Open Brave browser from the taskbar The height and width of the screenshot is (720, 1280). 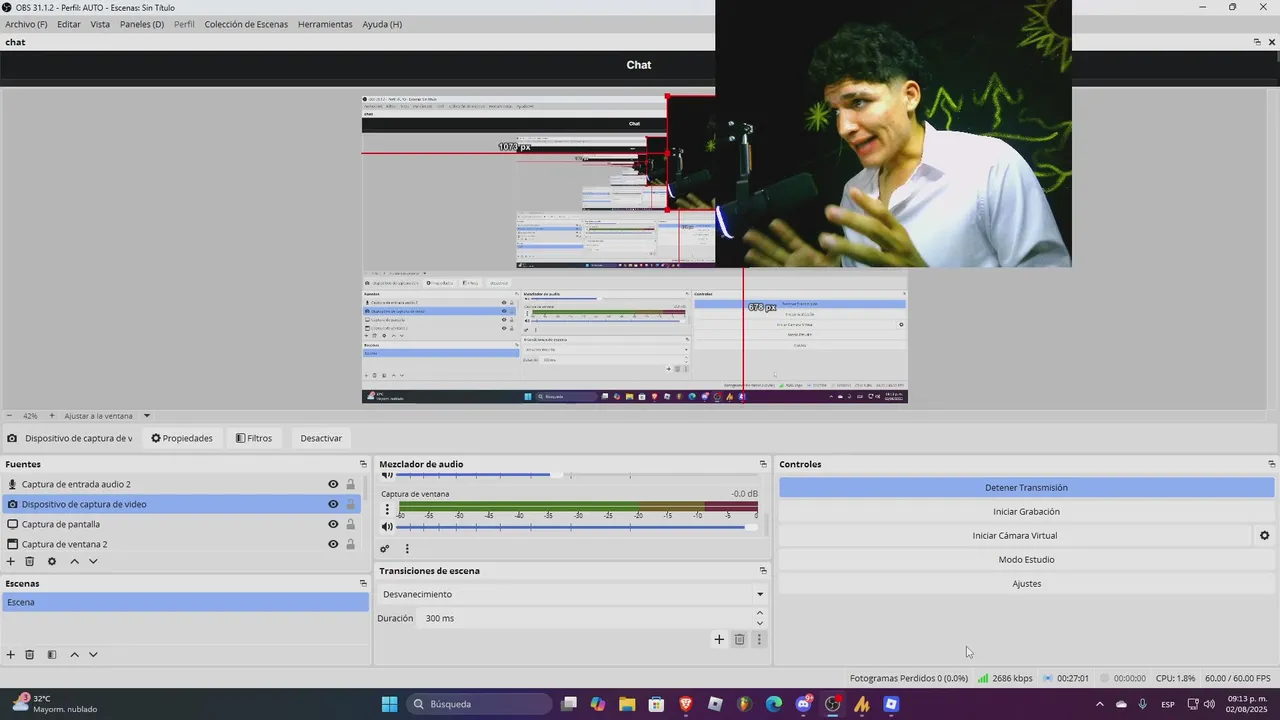click(x=686, y=704)
